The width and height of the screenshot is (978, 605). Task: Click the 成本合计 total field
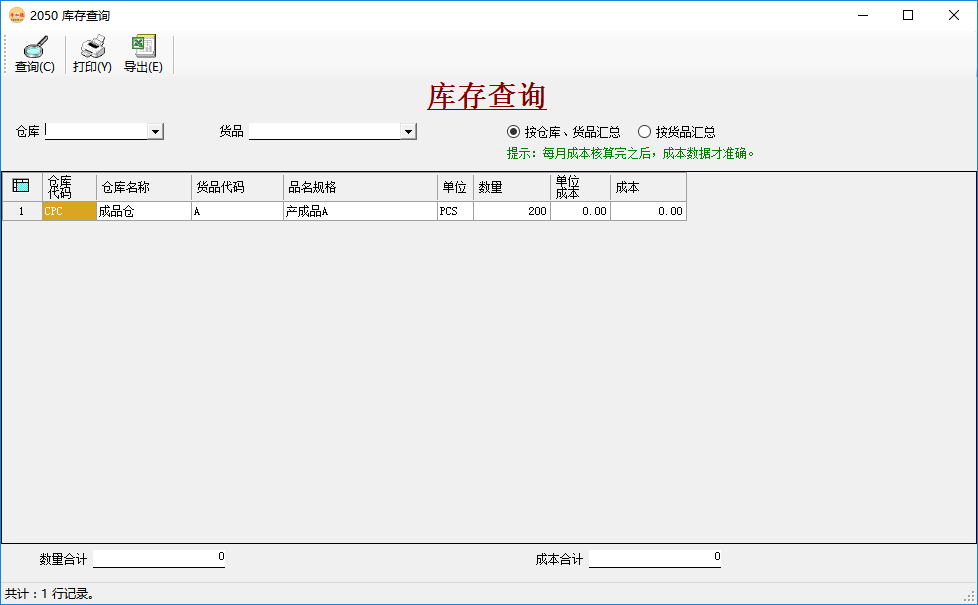655,557
